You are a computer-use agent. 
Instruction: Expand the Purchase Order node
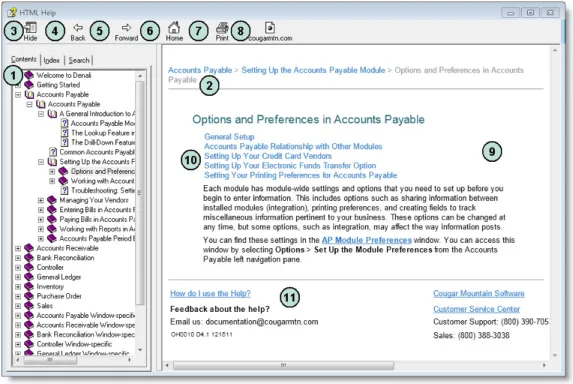point(18,296)
